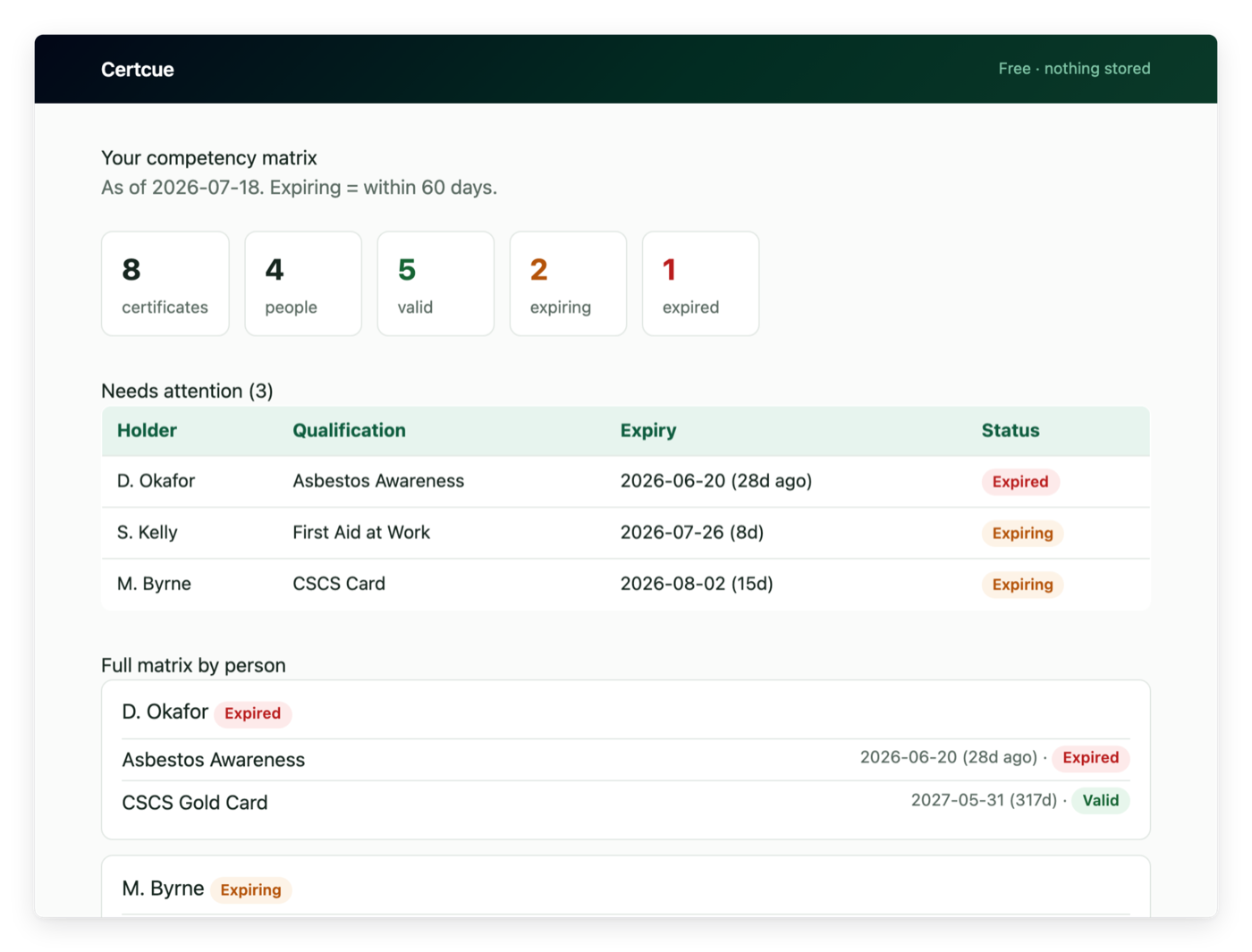Click the D. Okafor person card title
This screenshot has width=1252, height=952.
coord(165,712)
